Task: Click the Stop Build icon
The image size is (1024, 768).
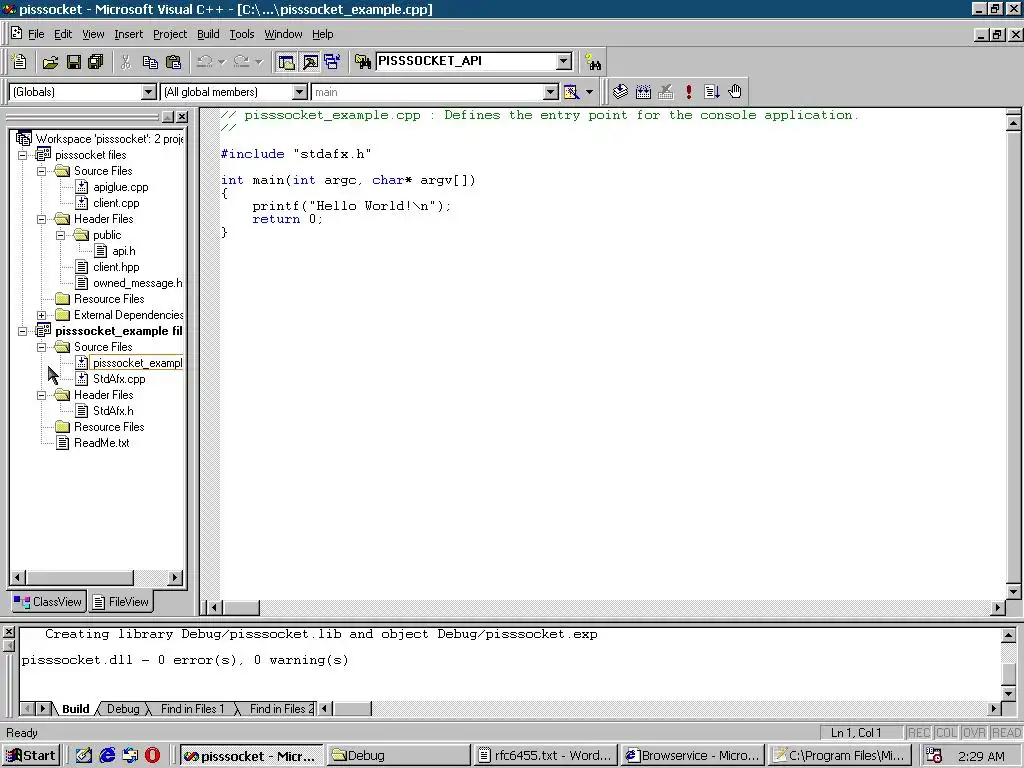Action: point(666,92)
